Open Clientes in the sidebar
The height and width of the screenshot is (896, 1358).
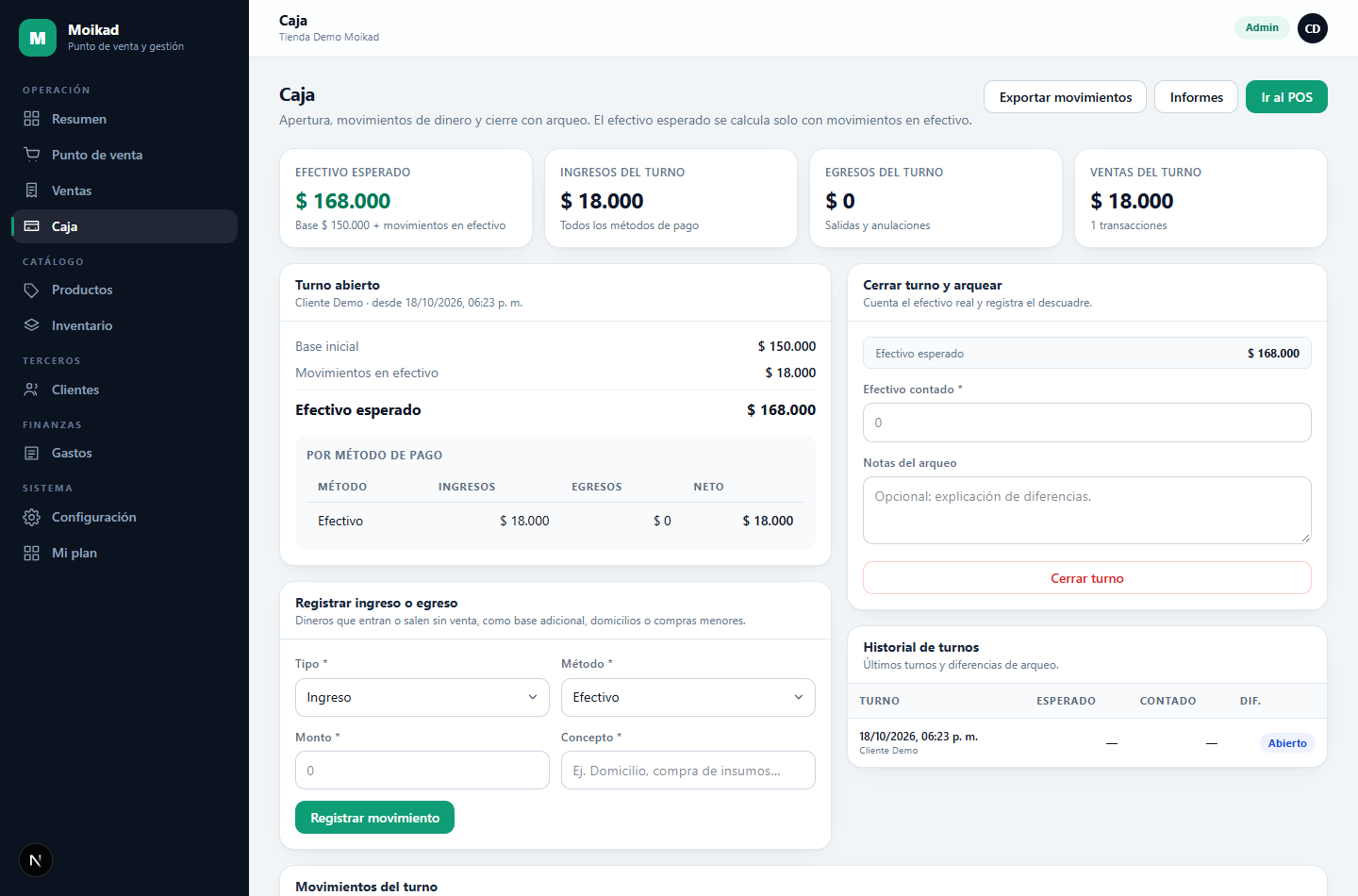click(x=124, y=390)
